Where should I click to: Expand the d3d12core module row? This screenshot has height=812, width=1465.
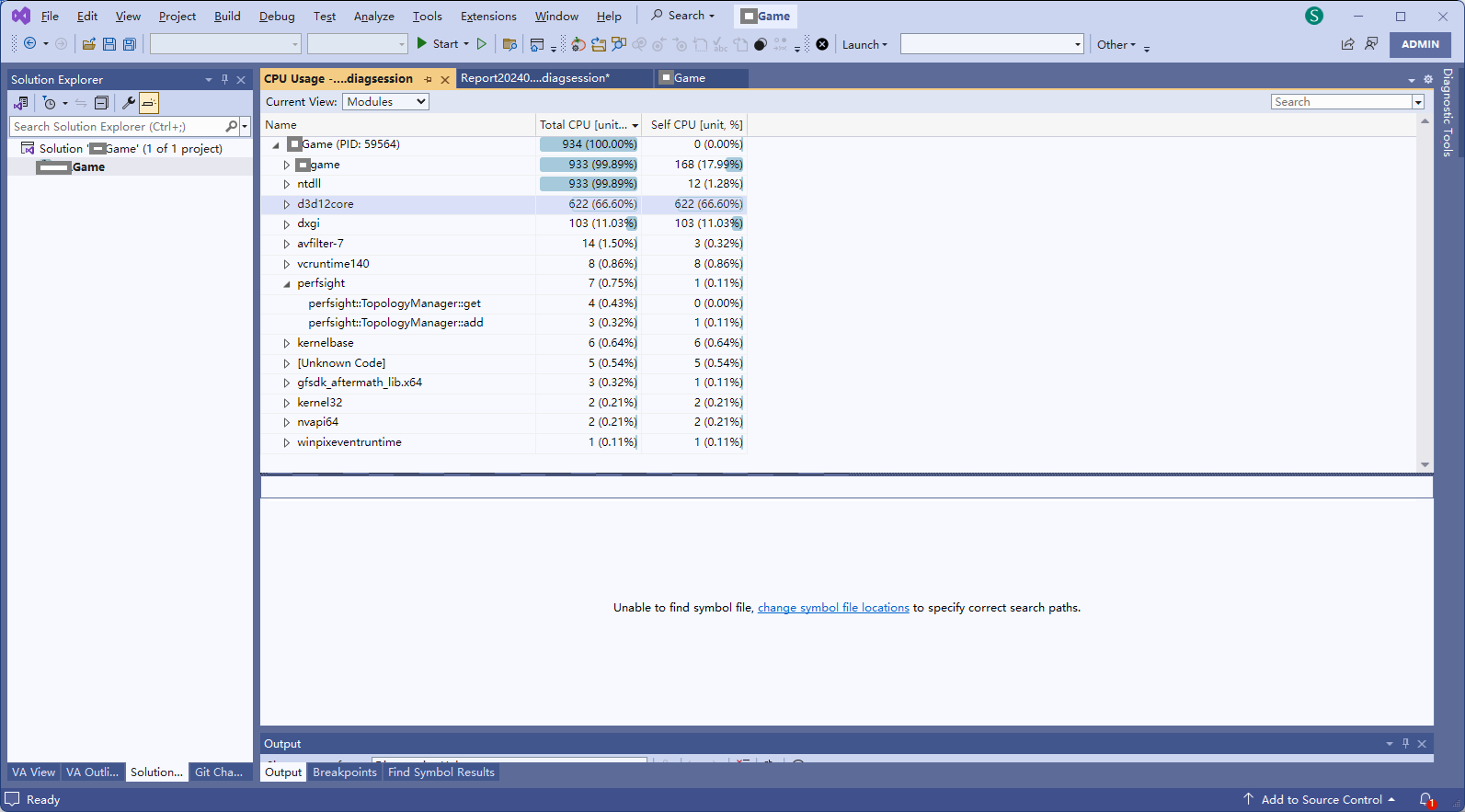(x=286, y=204)
